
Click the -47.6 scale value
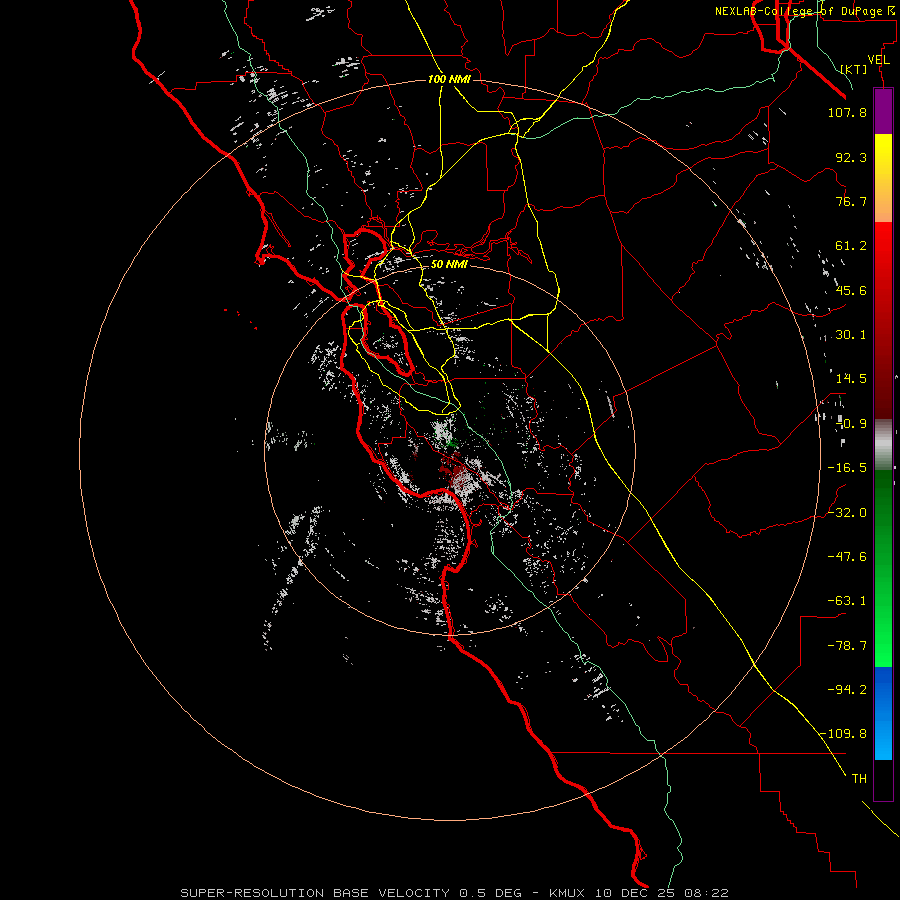coord(847,557)
